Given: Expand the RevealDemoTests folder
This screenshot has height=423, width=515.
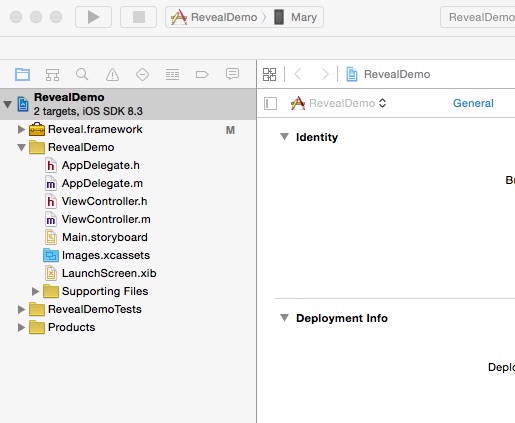Looking at the screenshot, I should click(21, 309).
